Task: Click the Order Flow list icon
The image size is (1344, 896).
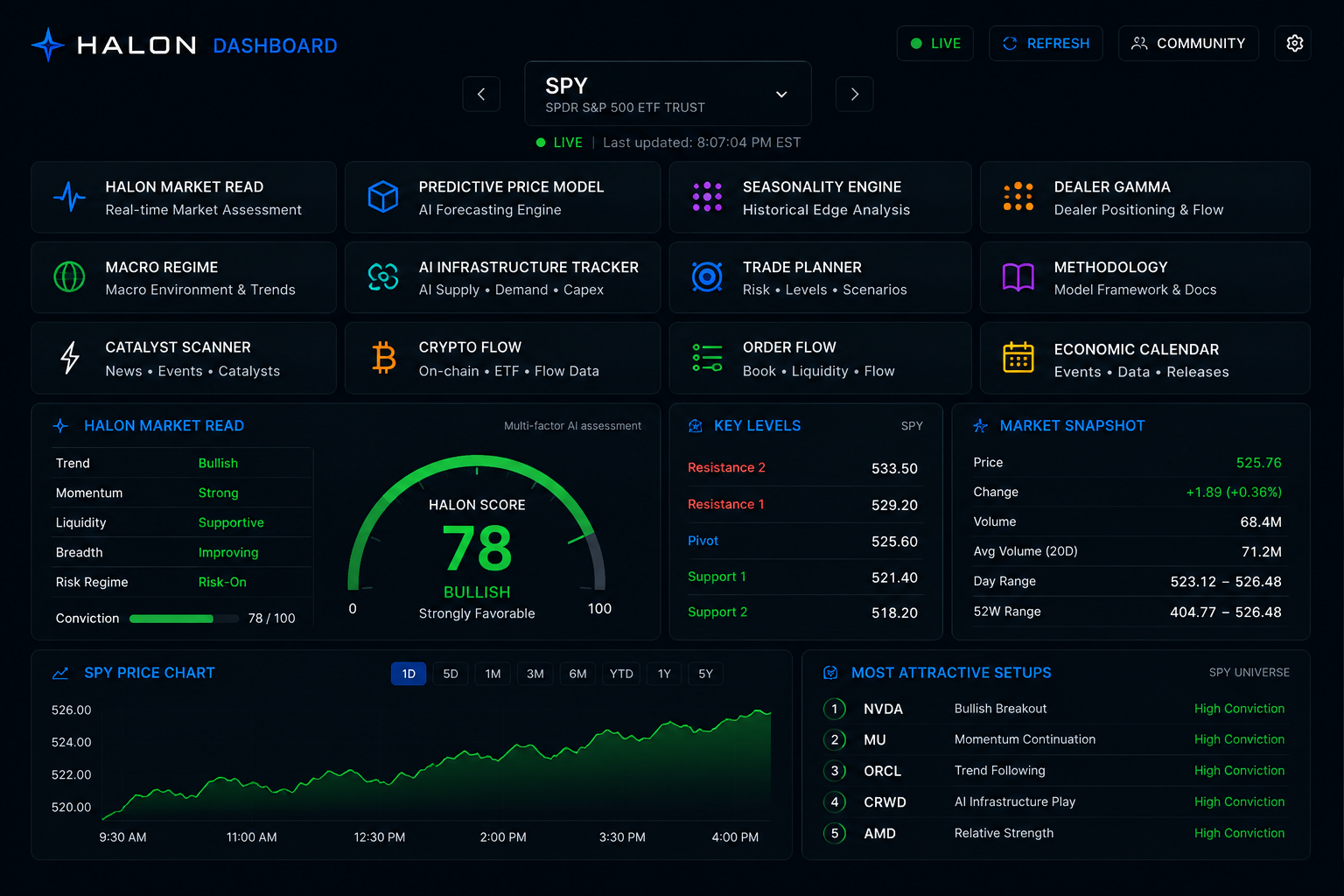Action: pos(707,357)
